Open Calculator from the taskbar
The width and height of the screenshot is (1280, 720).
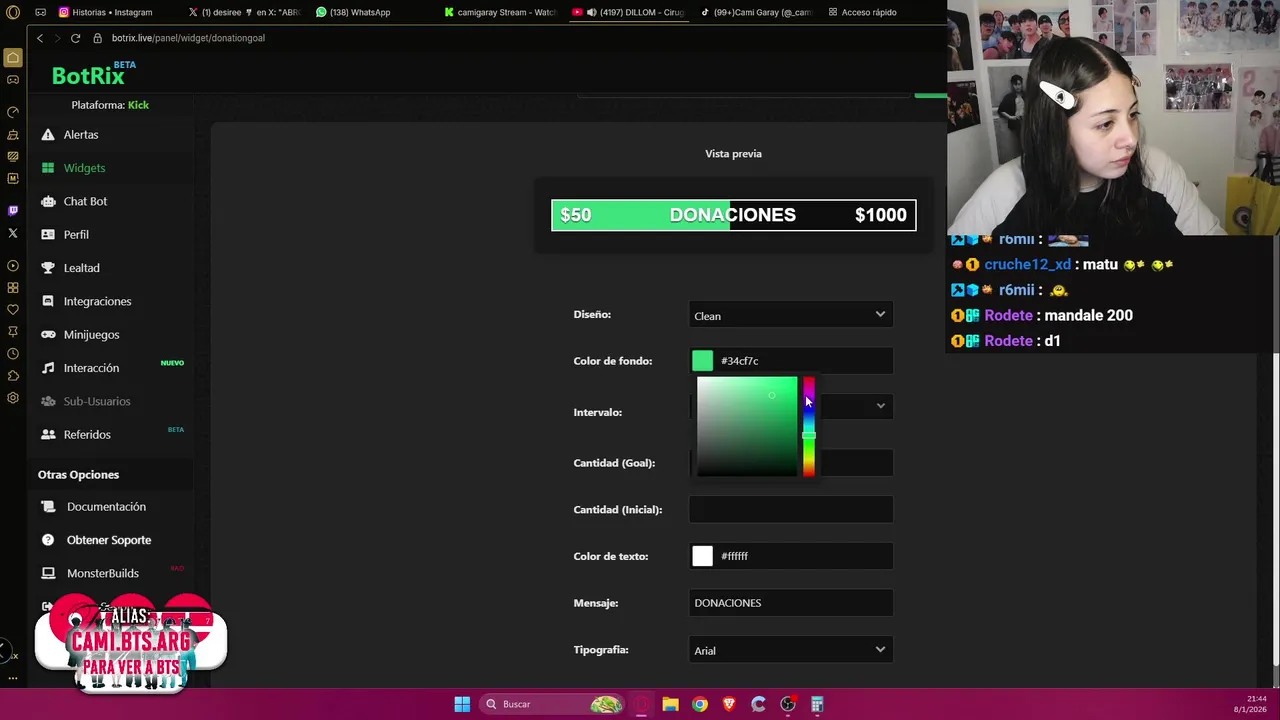pyautogui.click(x=817, y=704)
